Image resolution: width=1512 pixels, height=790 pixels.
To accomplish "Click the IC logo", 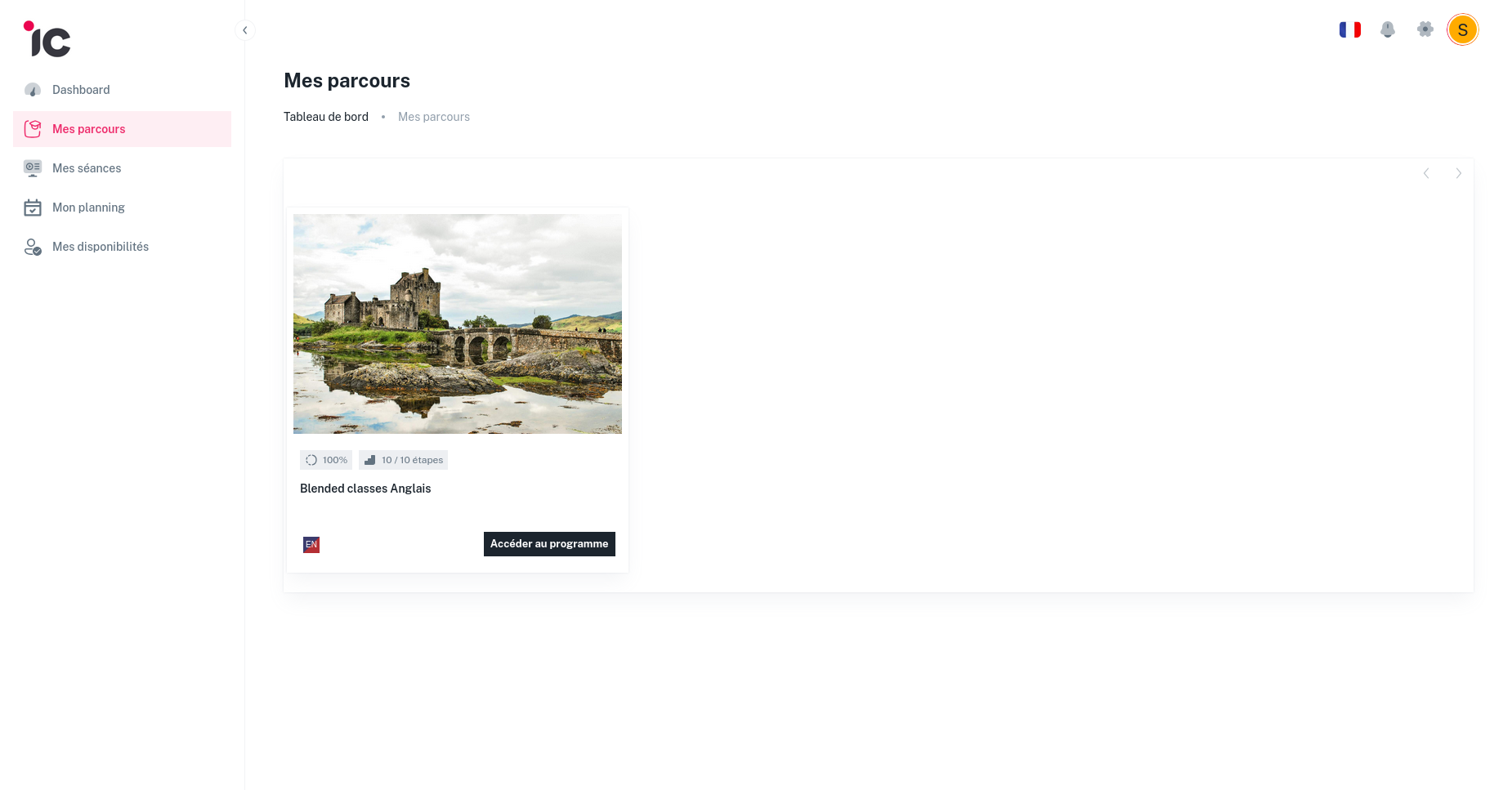I will (x=47, y=38).
